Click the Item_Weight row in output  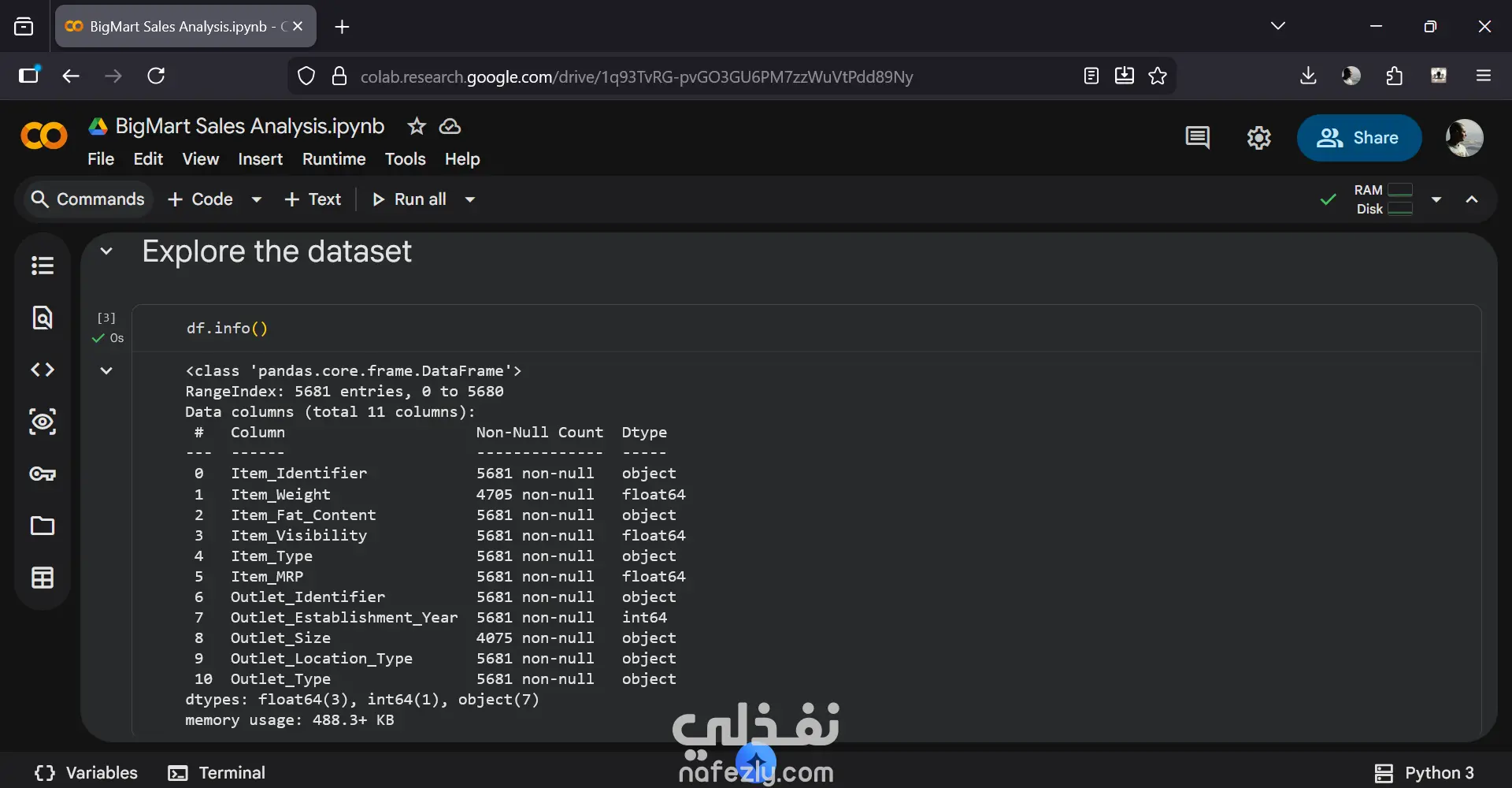(x=435, y=495)
